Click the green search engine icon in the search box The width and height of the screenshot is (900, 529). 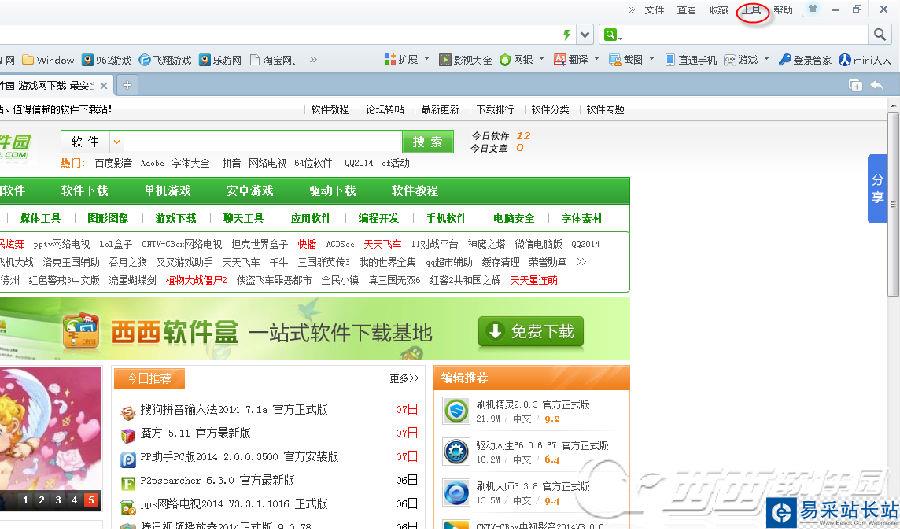tap(610, 35)
